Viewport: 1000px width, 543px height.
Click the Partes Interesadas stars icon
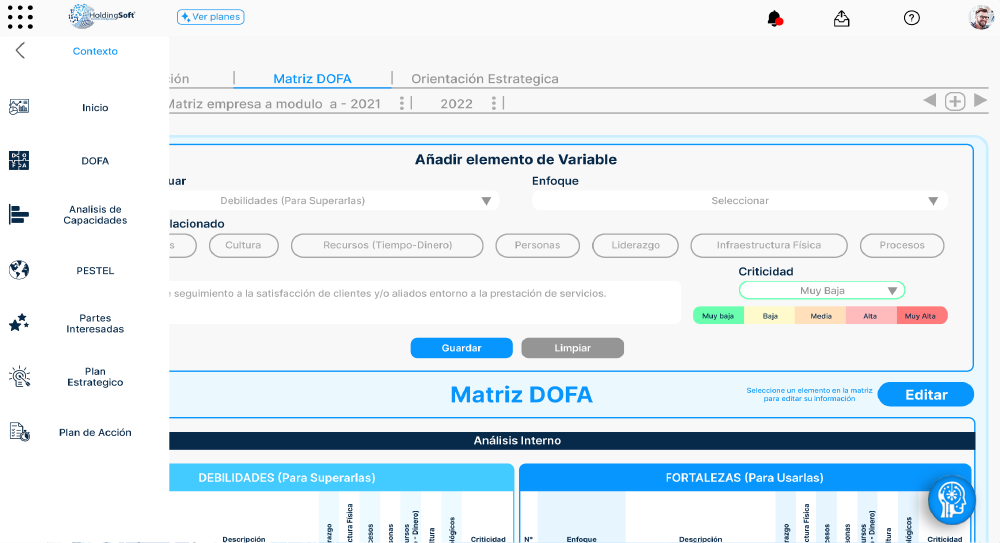coord(19,323)
